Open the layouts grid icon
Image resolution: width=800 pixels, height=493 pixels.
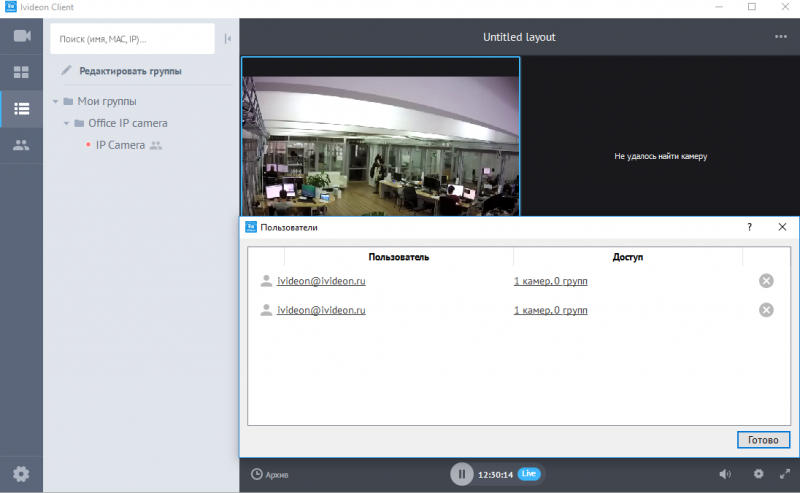21,72
